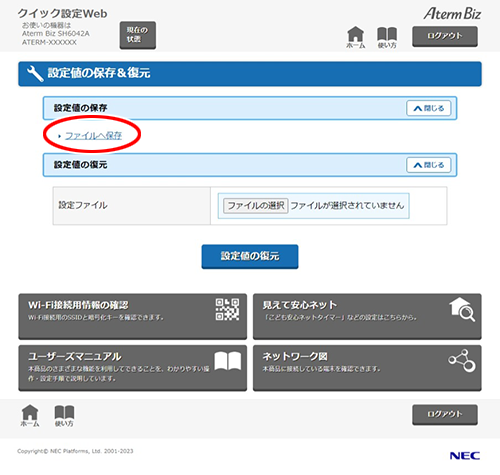Collapse the 設定値の復元 section with 閉じる
This screenshot has width=500, height=475.
tap(429, 165)
